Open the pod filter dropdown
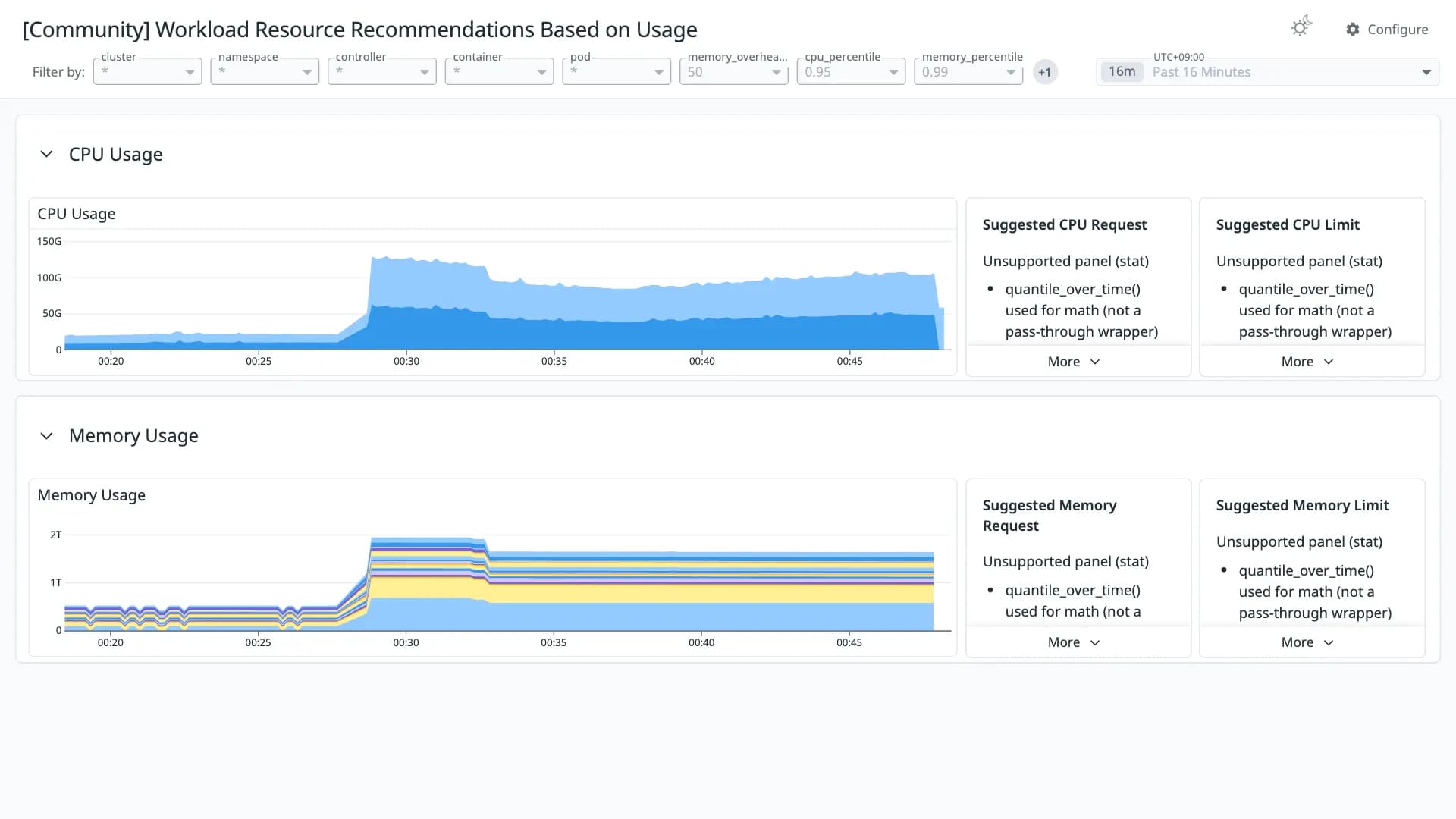1456x819 pixels. pos(617,72)
